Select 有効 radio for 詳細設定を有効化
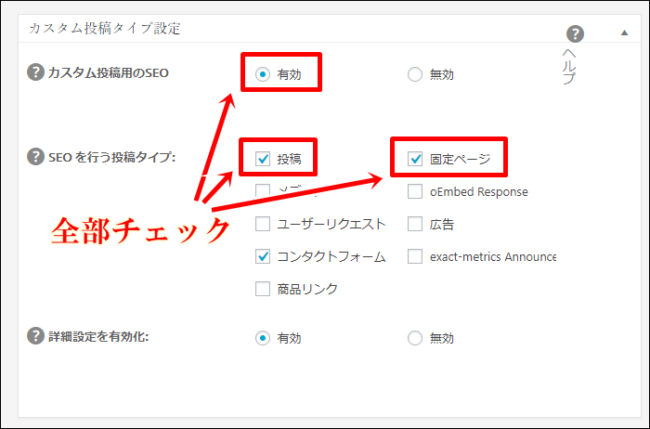Viewport: 650px width, 429px height. (x=262, y=338)
